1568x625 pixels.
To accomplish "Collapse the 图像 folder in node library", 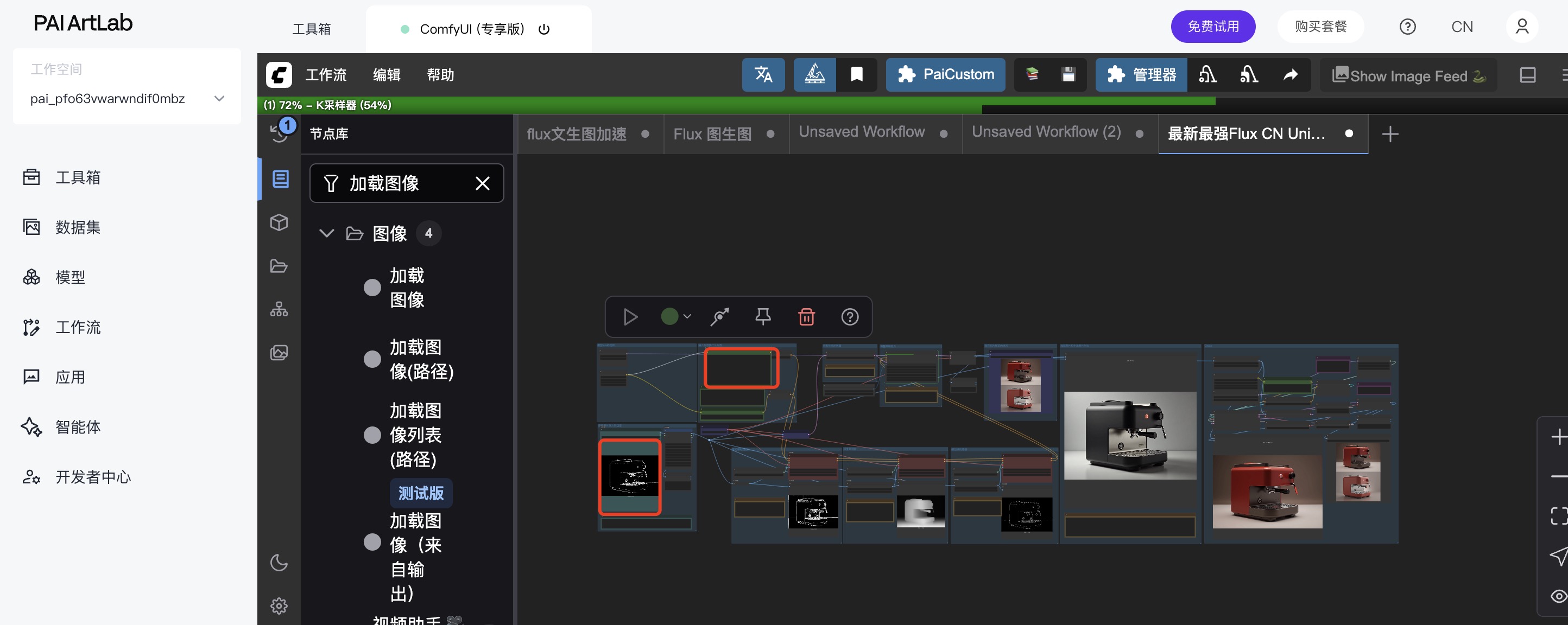I will click(326, 233).
